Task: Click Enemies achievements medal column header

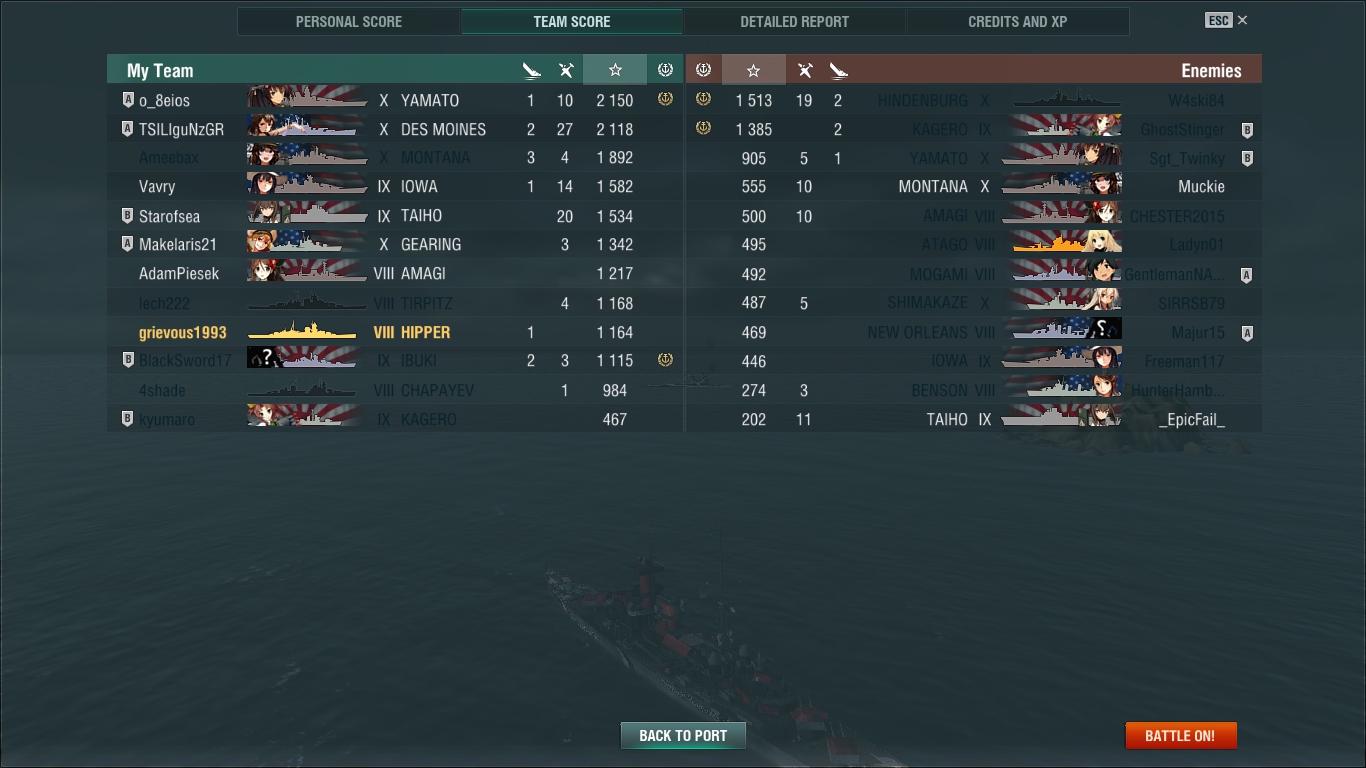Action: 703,70
